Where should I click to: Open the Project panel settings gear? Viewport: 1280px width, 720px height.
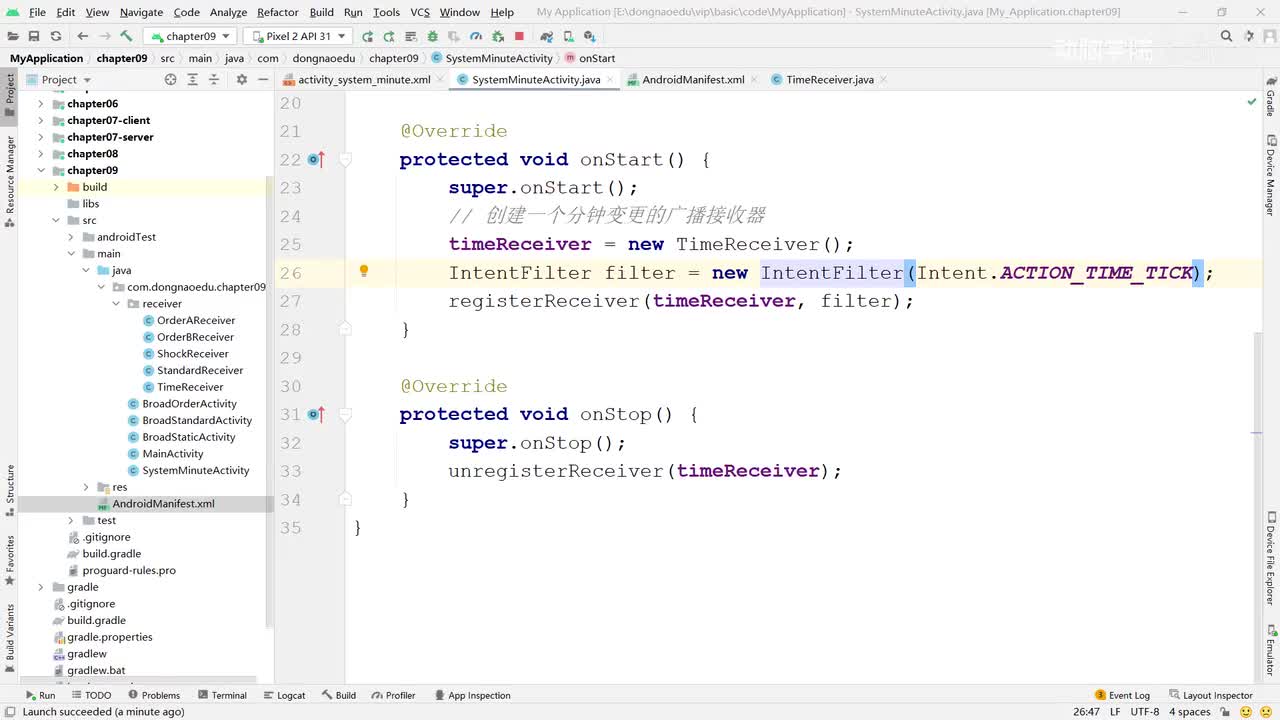(241, 79)
